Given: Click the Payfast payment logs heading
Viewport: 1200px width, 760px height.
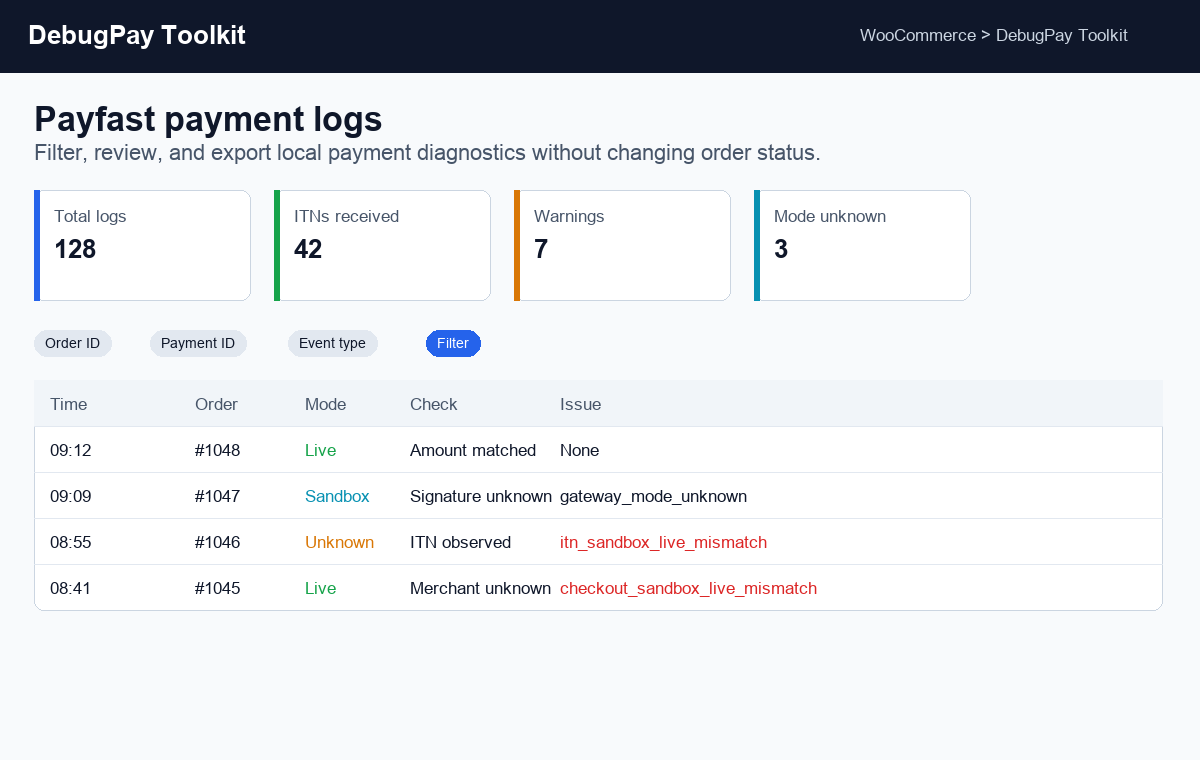Looking at the screenshot, I should 208,119.
